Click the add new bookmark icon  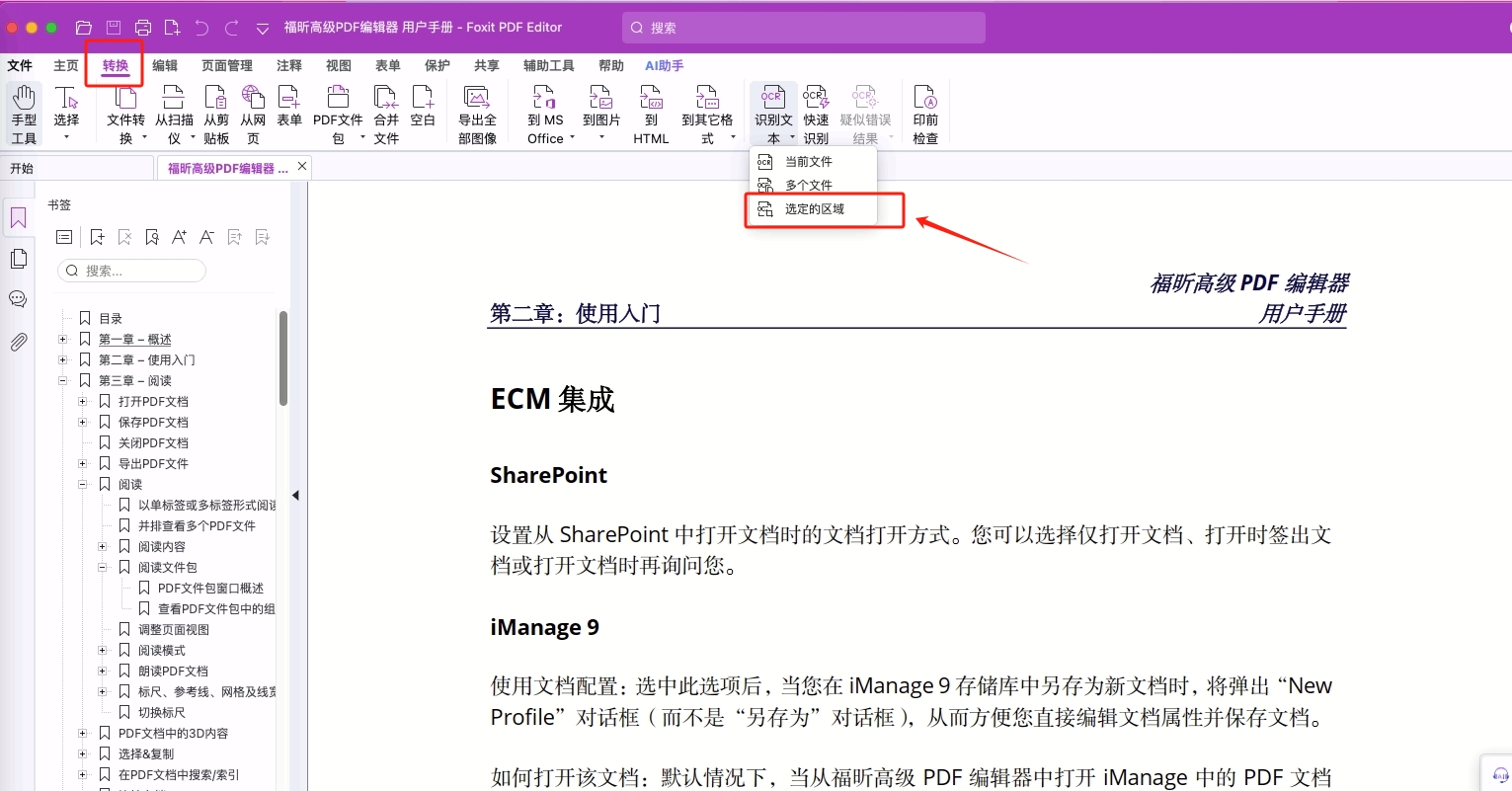97,237
